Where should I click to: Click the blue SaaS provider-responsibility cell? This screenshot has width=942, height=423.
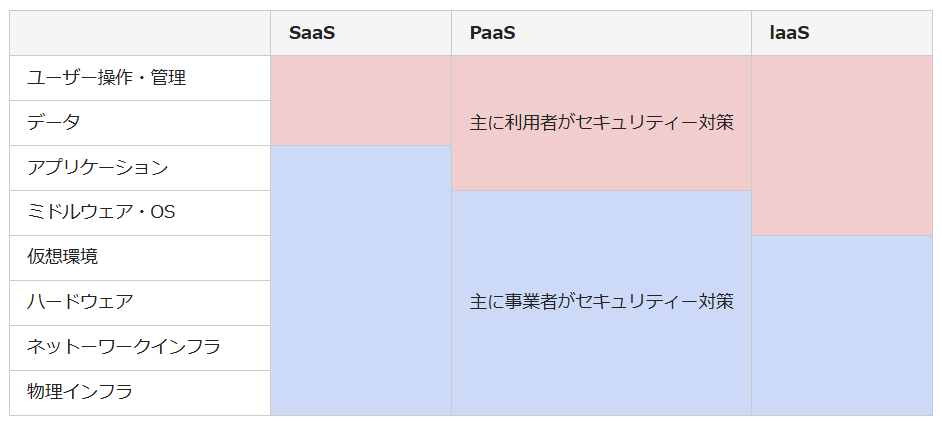tap(360, 280)
